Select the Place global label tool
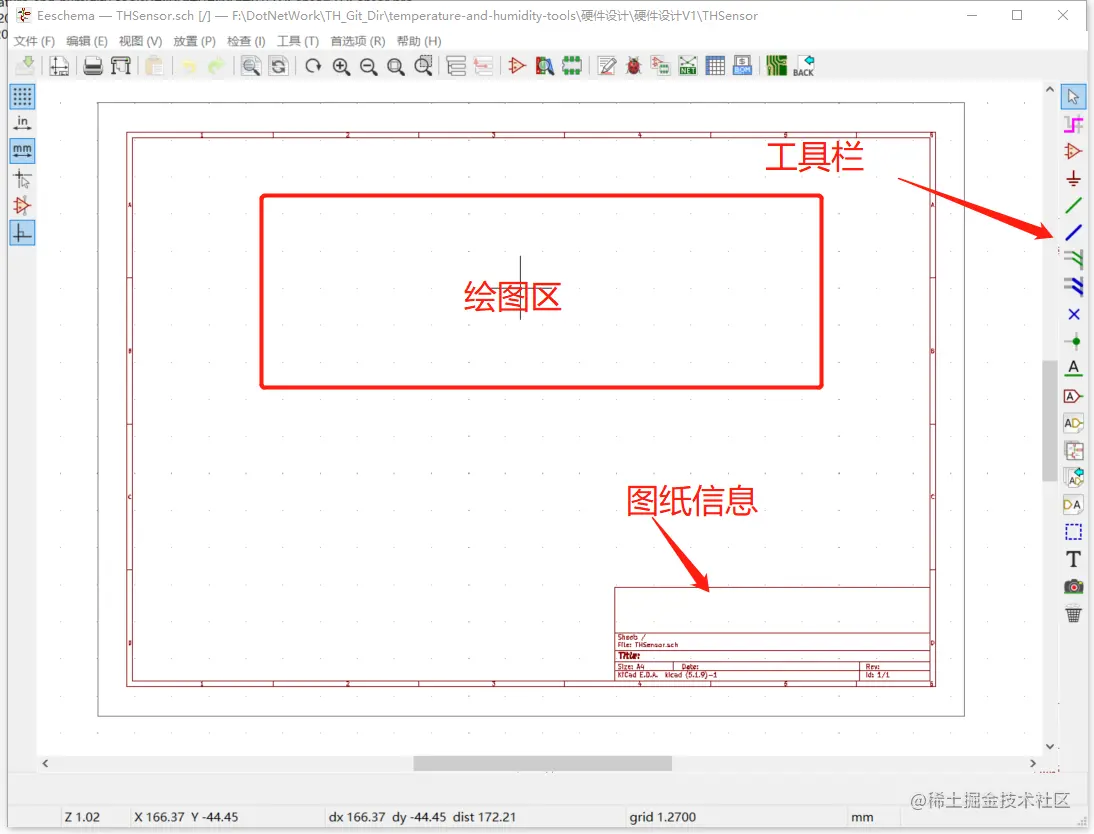Viewport: 1094px width, 834px height. click(x=1073, y=396)
